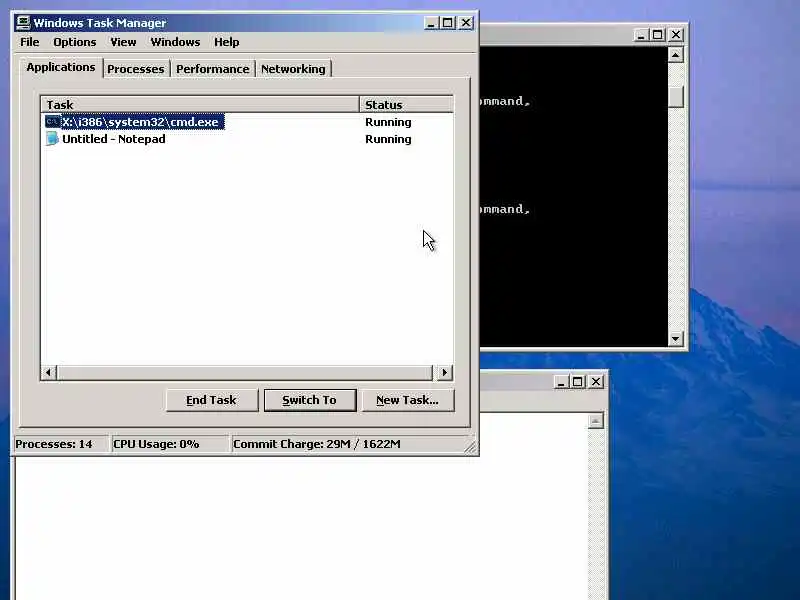Click the Running status of cmd.exe
Screen dimensions: 800x600
[388, 122]
